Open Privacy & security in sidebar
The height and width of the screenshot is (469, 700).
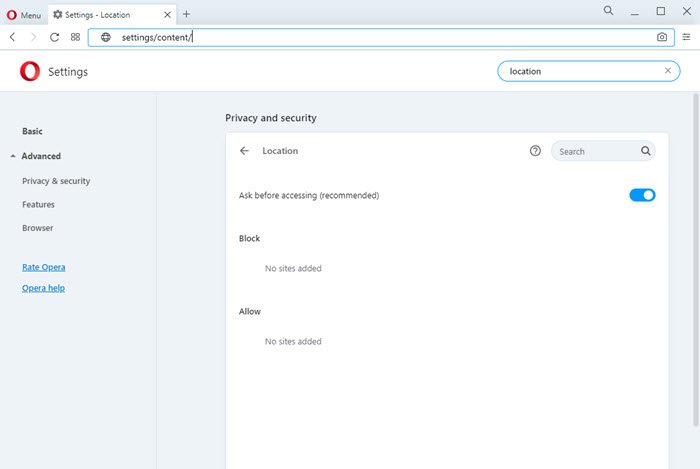pyautogui.click(x=56, y=181)
